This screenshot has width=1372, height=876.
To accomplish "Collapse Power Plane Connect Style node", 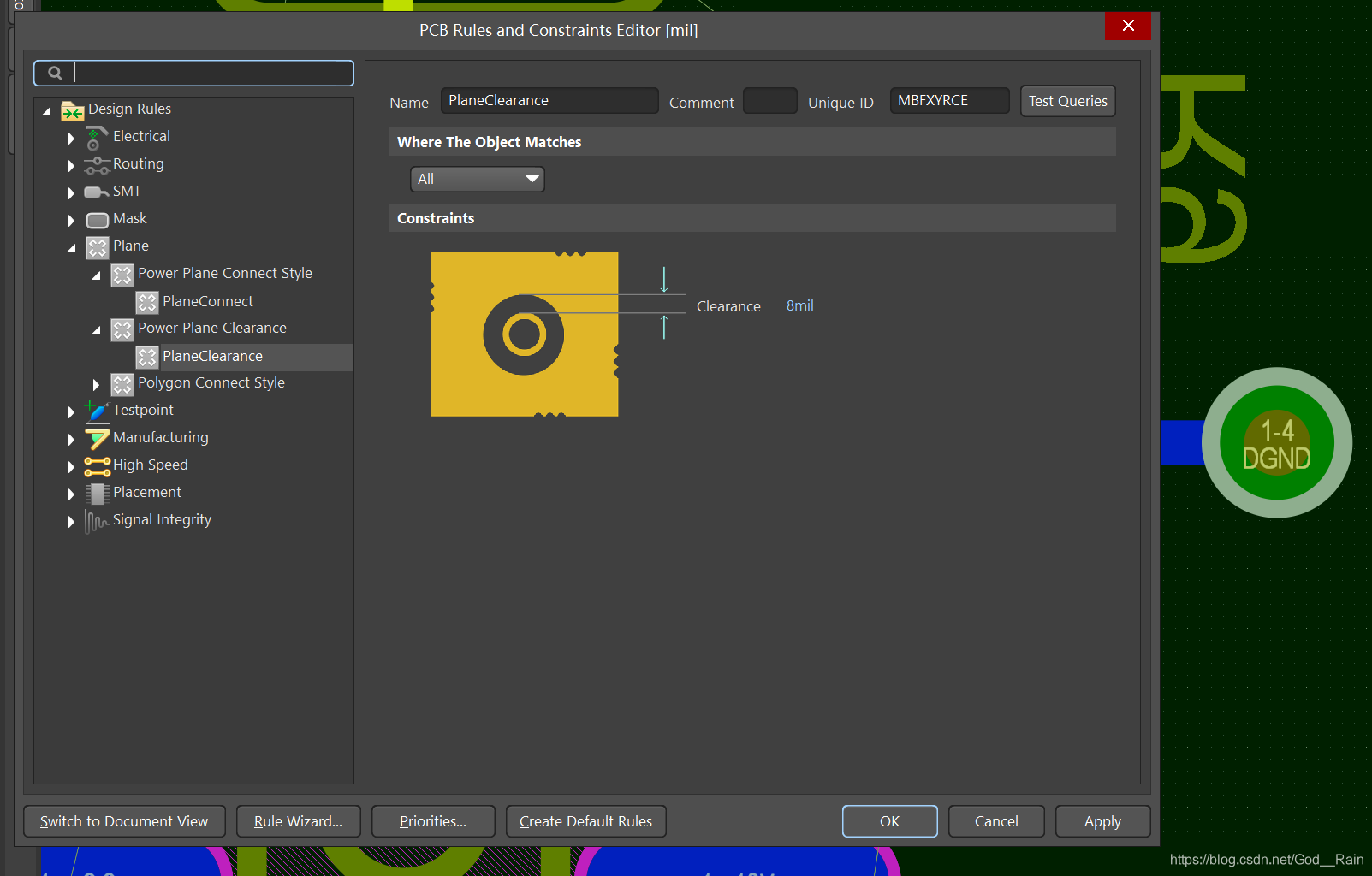I will coord(97,275).
